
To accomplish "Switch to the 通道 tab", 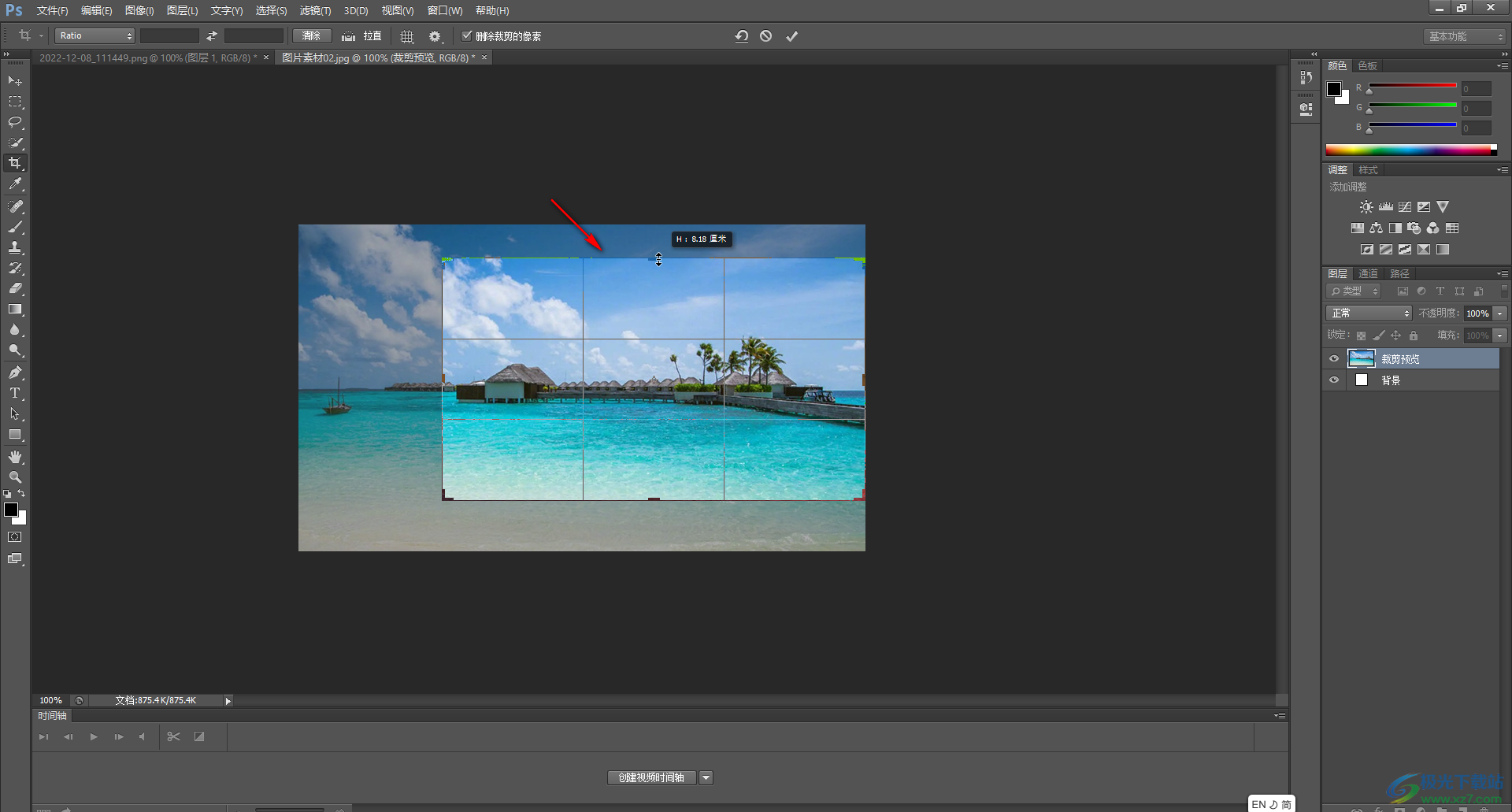I will click(1368, 273).
